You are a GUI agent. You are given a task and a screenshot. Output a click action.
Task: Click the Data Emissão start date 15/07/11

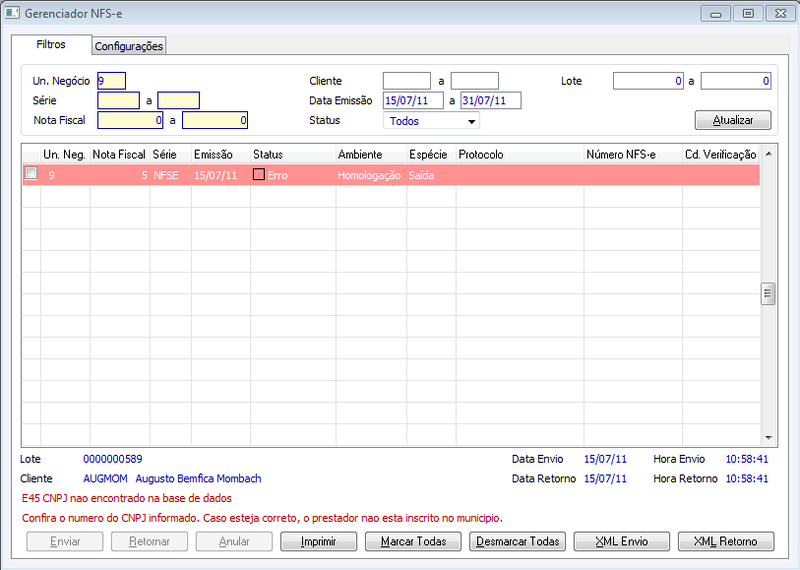click(413, 100)
